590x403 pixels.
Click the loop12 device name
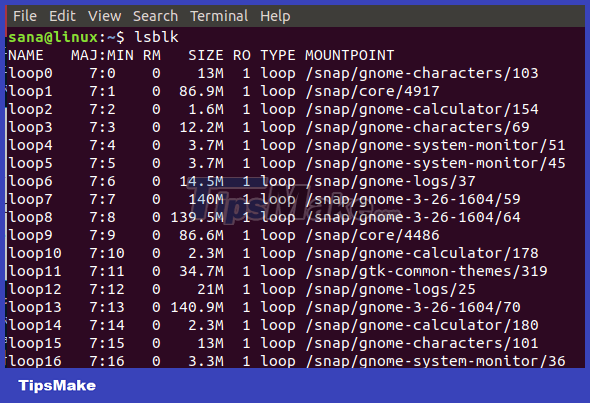point(35,289)
